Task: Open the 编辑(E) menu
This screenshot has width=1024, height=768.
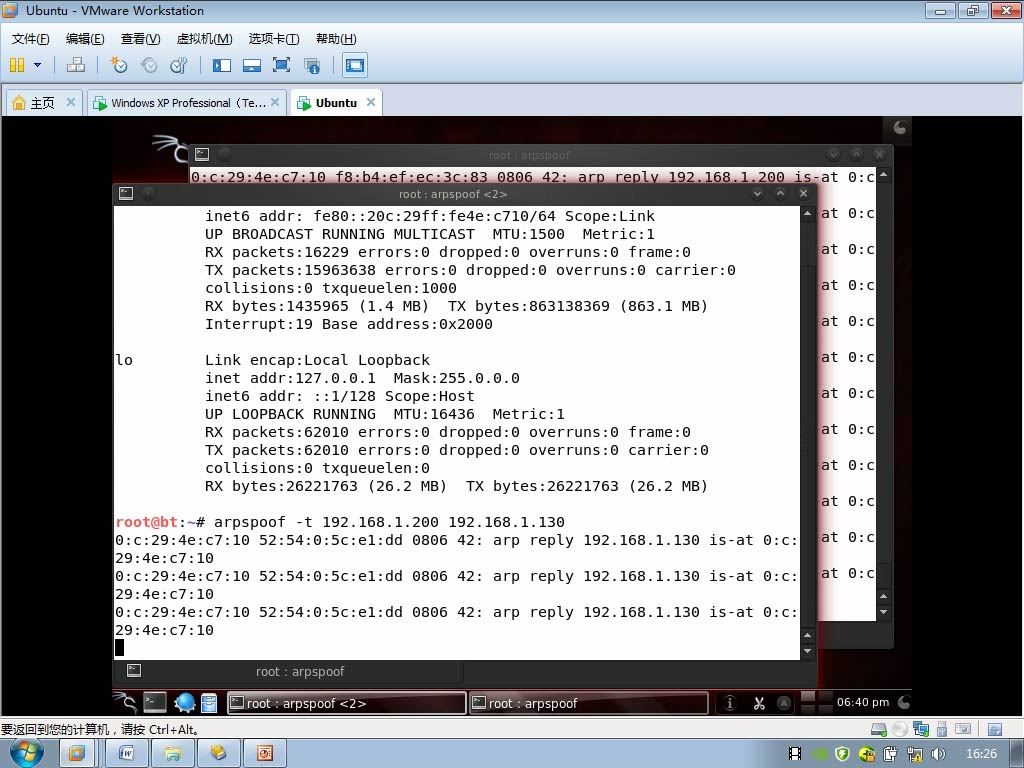Action: click(85, 39)
